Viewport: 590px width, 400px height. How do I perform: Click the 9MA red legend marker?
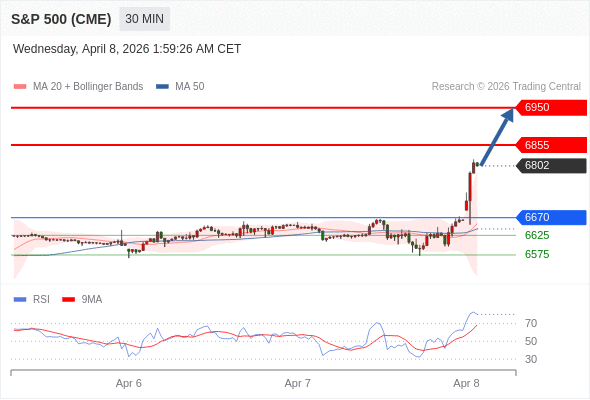(x=68, y=300)
